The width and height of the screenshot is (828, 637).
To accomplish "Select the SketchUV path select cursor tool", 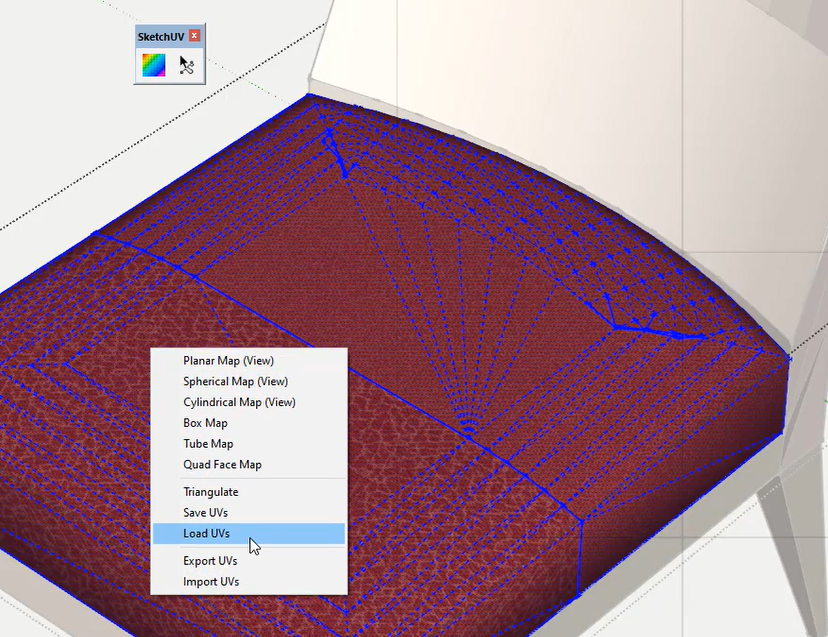I will coord(187,66).
